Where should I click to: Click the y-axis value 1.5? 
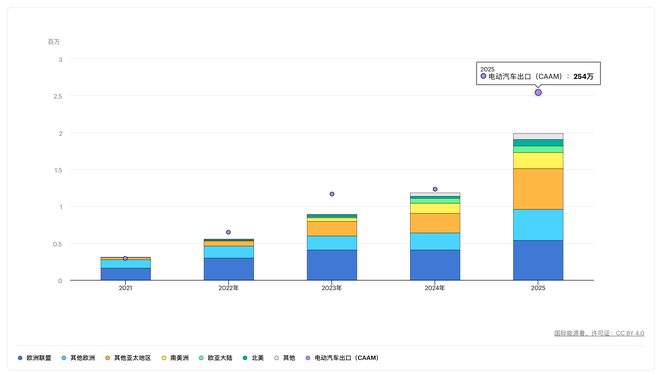point(58,170)
